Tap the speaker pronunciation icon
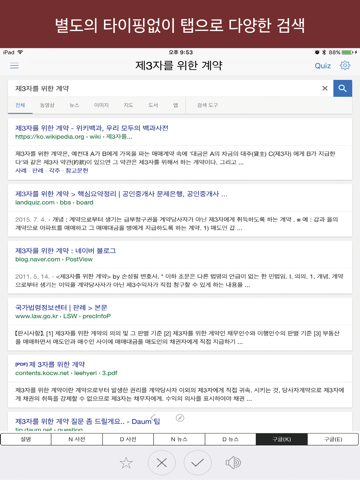360x480 pixels. pos(233,463)
